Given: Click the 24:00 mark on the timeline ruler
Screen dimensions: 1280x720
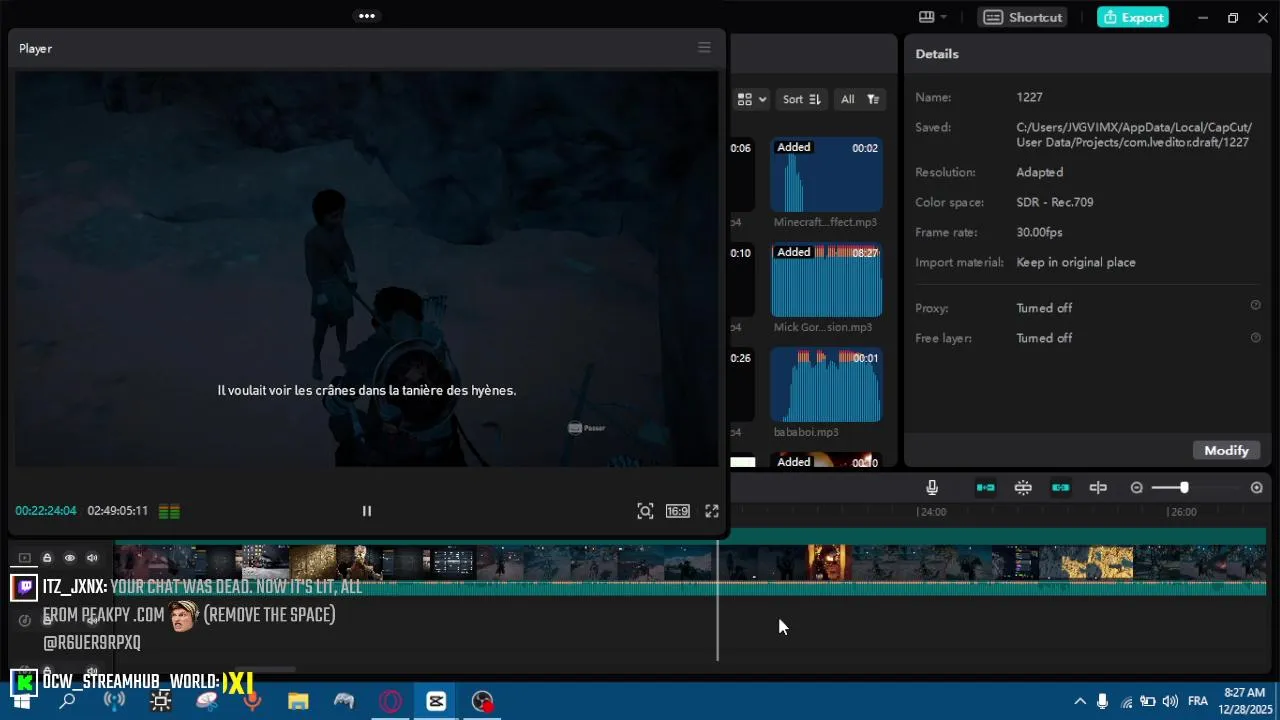Looking at the screenshot, I should (x=932, y=511).
